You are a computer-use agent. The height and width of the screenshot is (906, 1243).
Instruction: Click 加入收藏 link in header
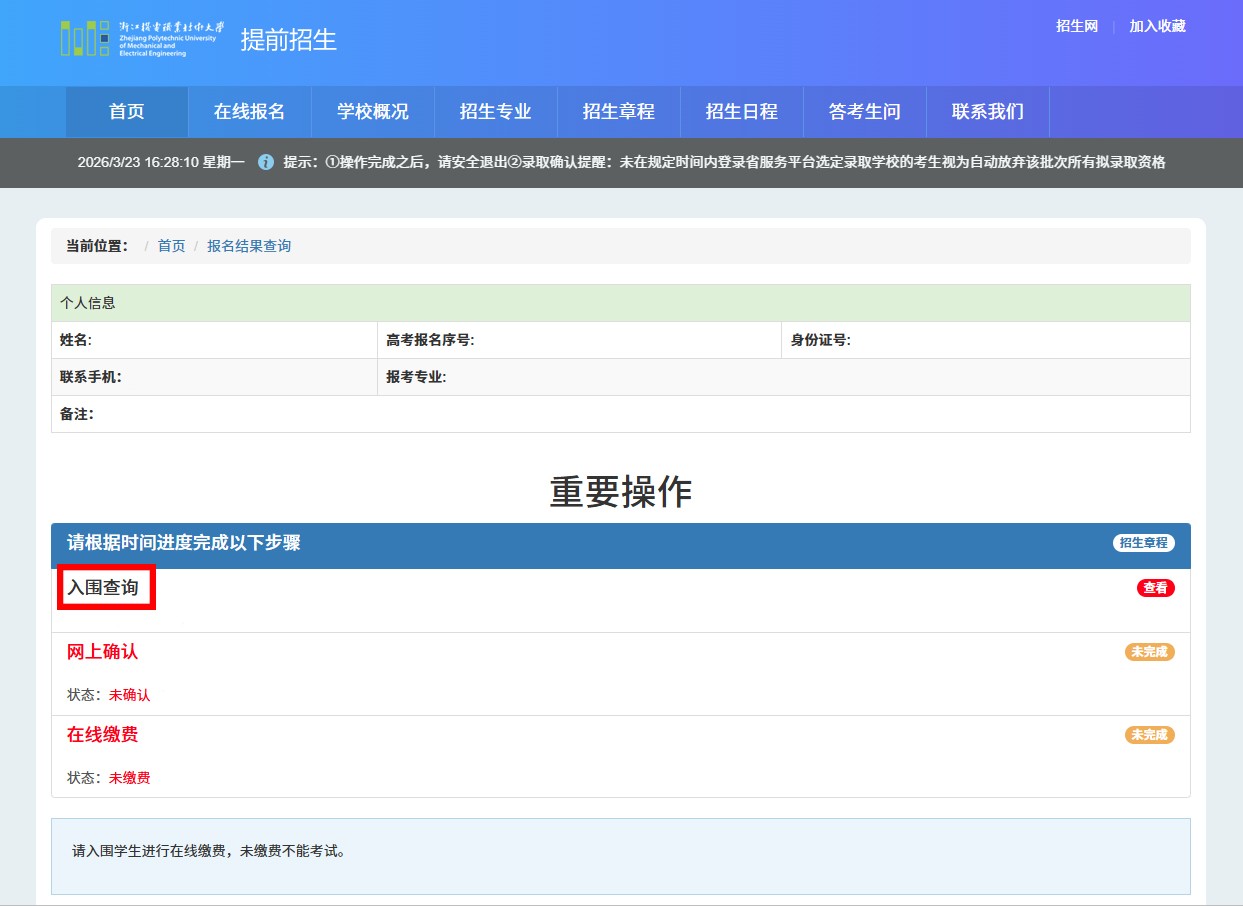(1157, 26)
